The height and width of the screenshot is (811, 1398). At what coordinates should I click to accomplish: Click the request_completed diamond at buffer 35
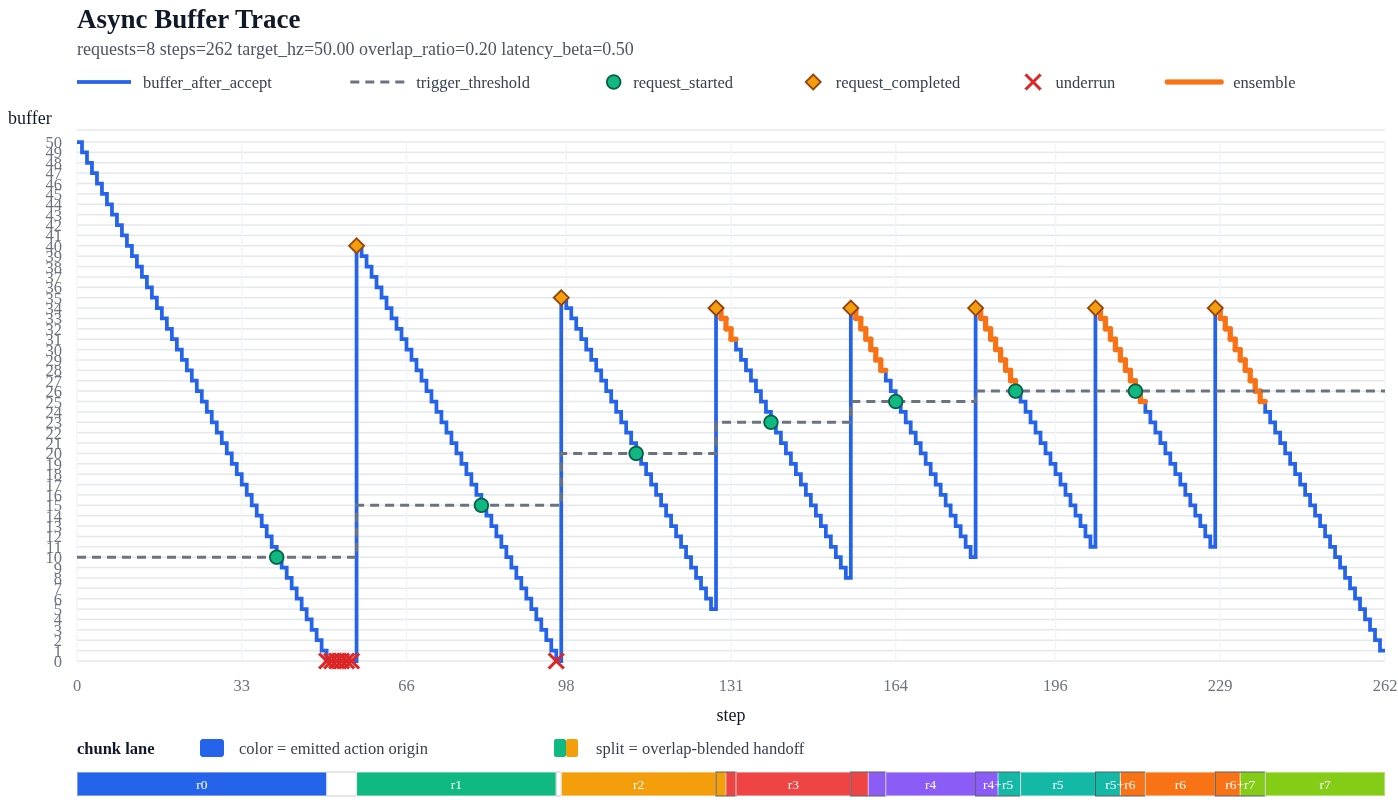click(561, 298)
